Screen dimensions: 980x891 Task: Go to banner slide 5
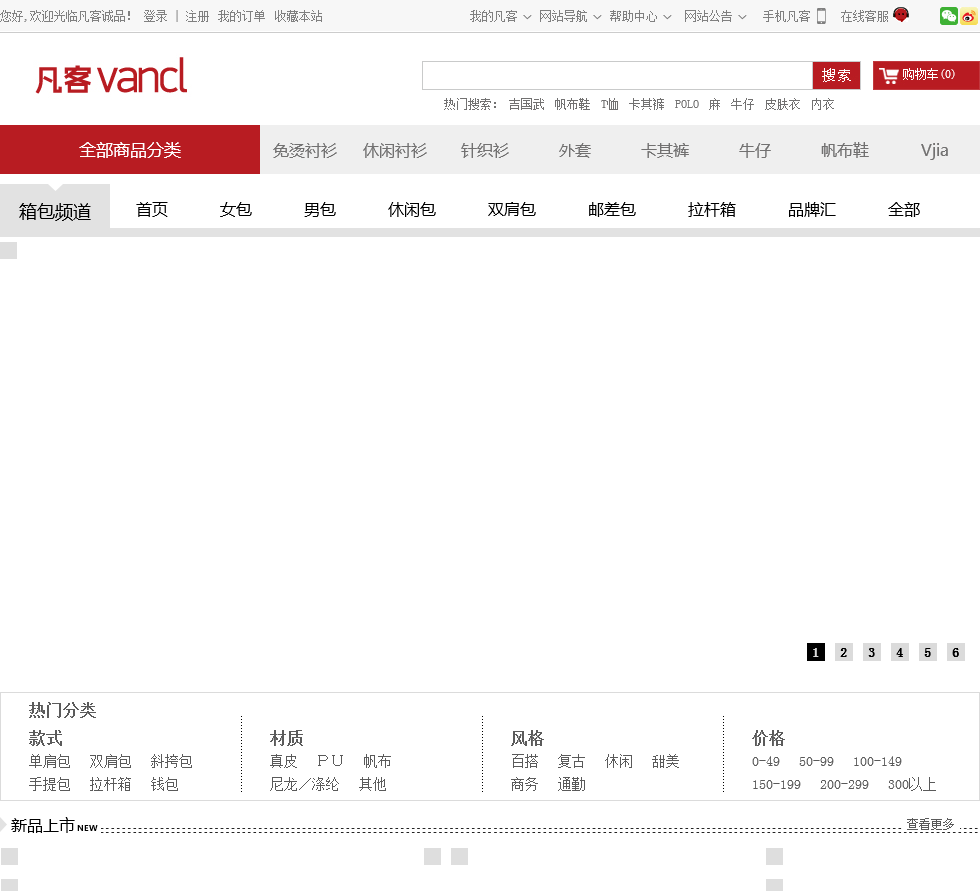pos(928,652)
